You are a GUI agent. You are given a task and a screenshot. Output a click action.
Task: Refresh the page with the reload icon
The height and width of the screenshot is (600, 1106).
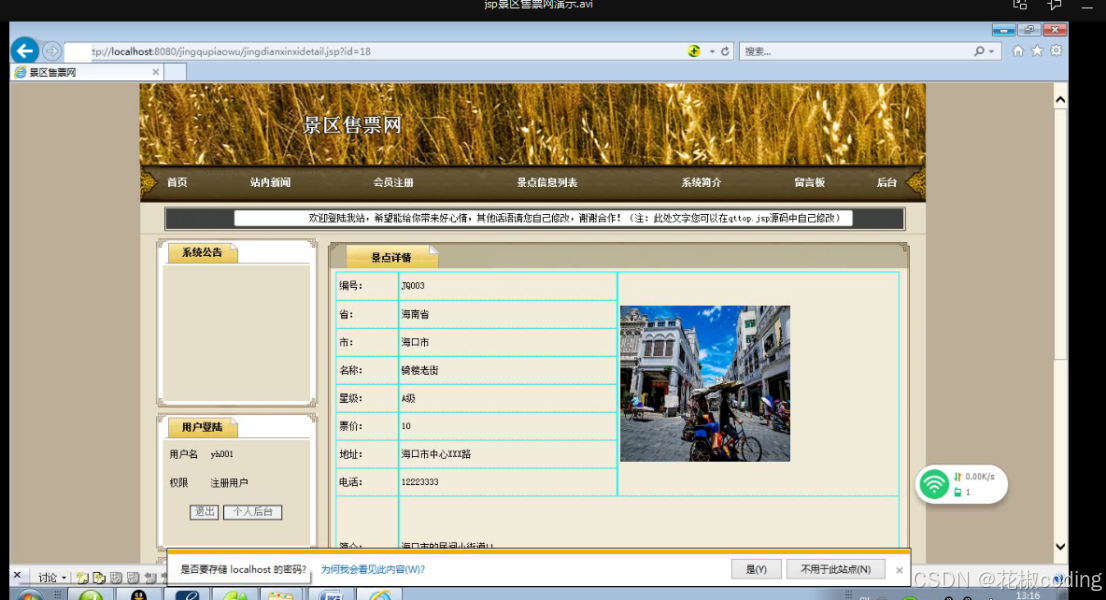725,50
